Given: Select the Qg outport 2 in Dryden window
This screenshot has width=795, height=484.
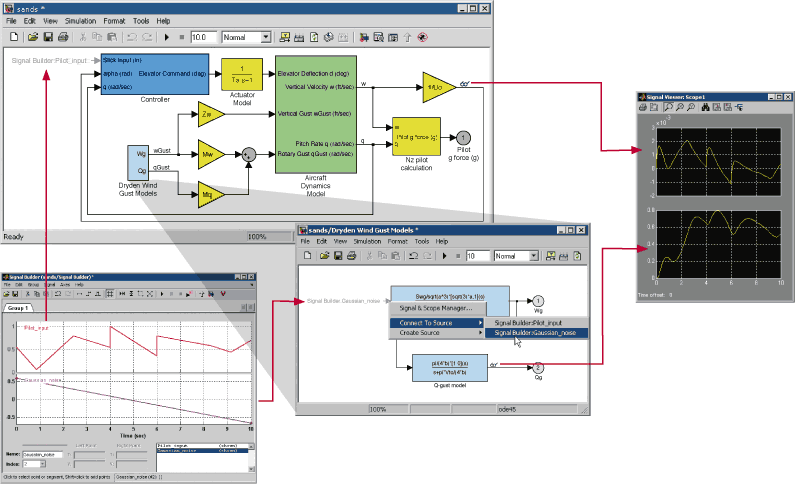Looking at the screenshot, I should (x=538, y=367).
